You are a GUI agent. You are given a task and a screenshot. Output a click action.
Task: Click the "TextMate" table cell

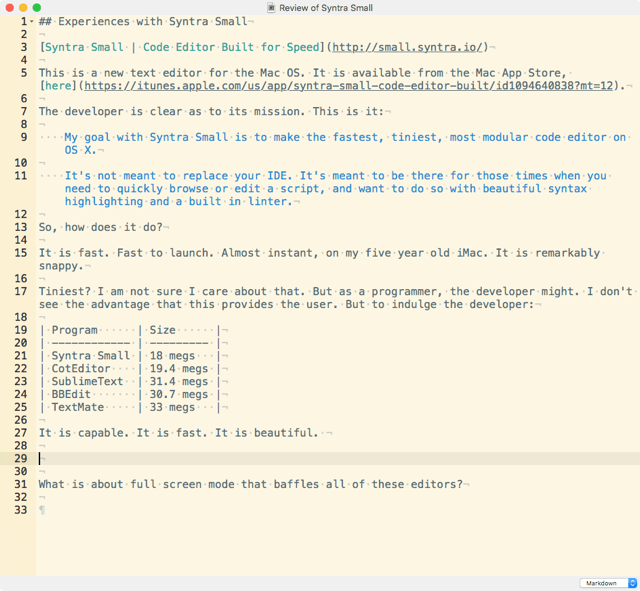pyautogui.click(x=78, y=407)
